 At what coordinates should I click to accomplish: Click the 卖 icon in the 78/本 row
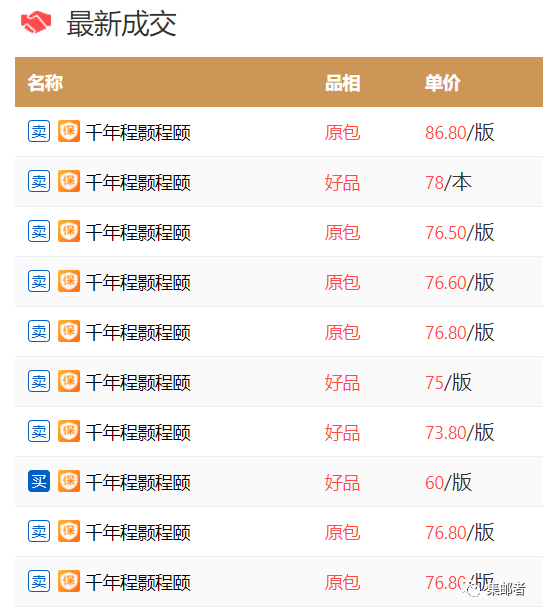(39, 181)
